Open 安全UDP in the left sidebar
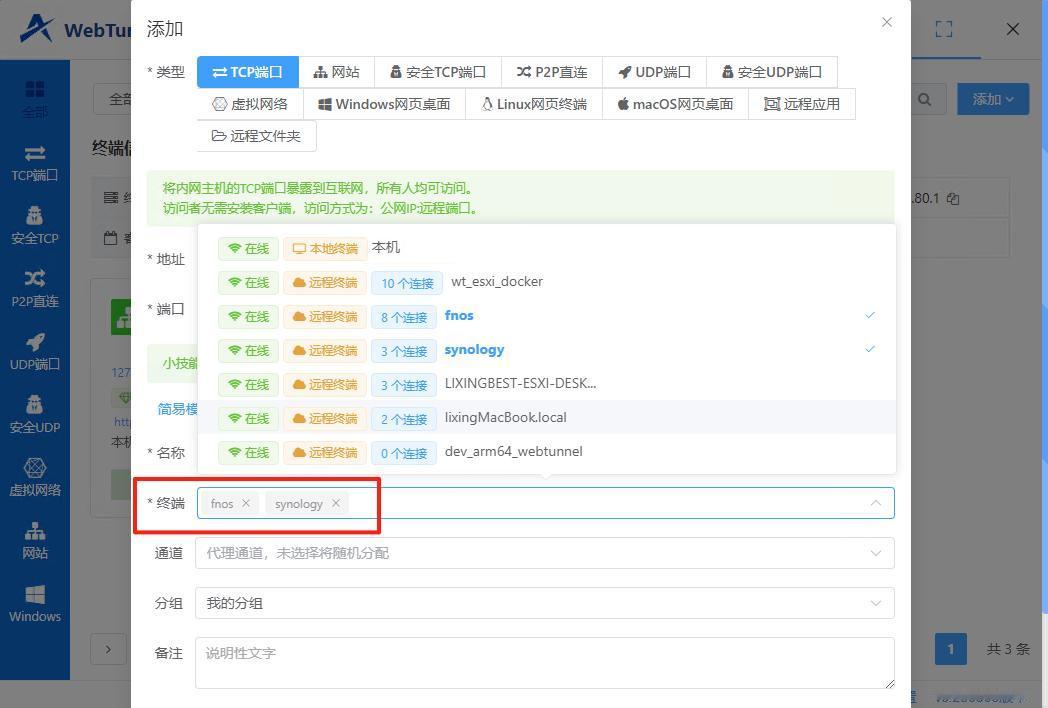 pos(35,415)
